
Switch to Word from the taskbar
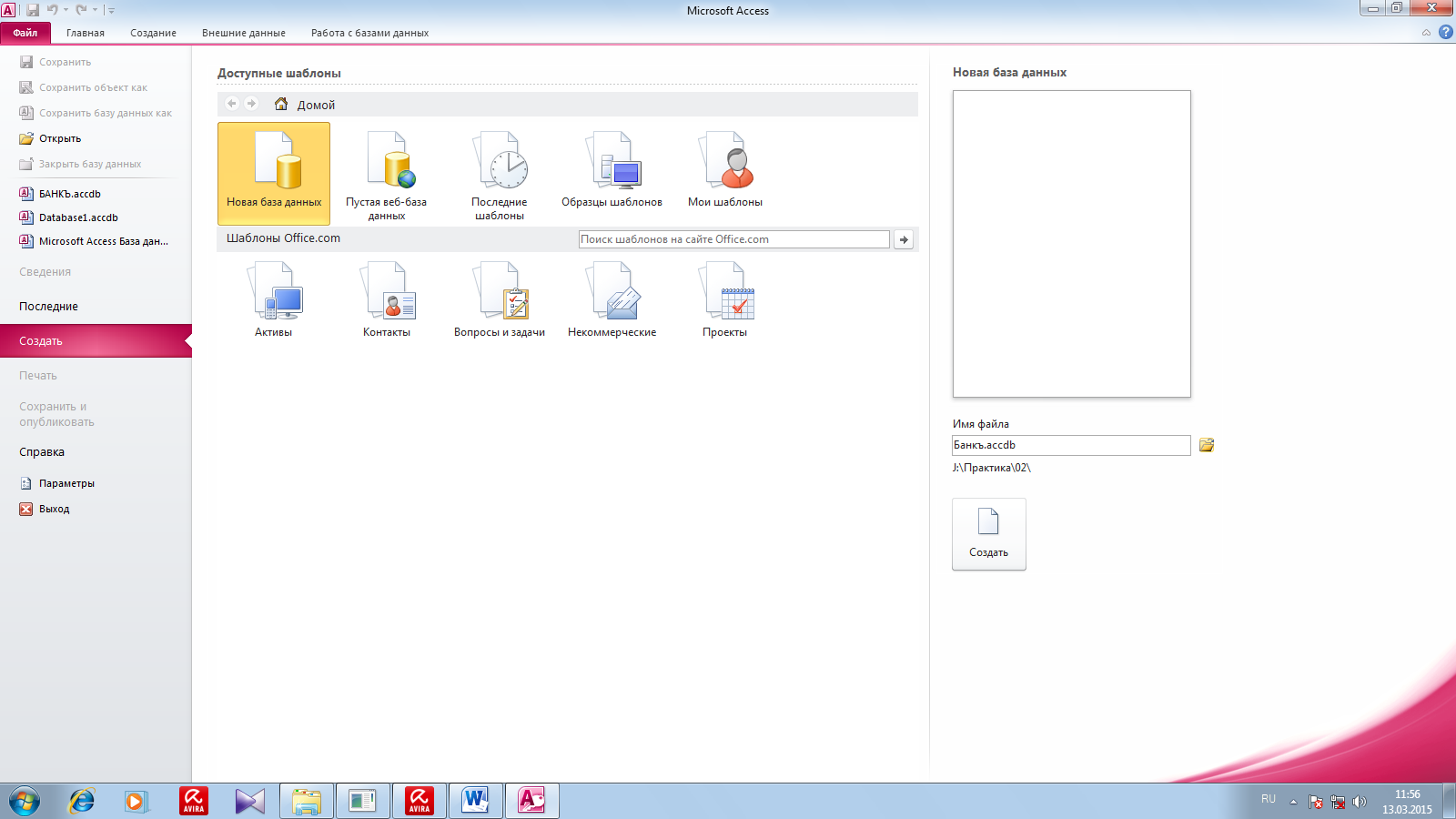coord(475,801)
